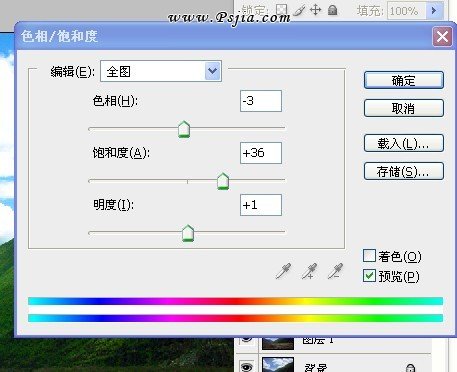
Task: Close the 色相/饱和度 dialog
Action: [442, 36]
